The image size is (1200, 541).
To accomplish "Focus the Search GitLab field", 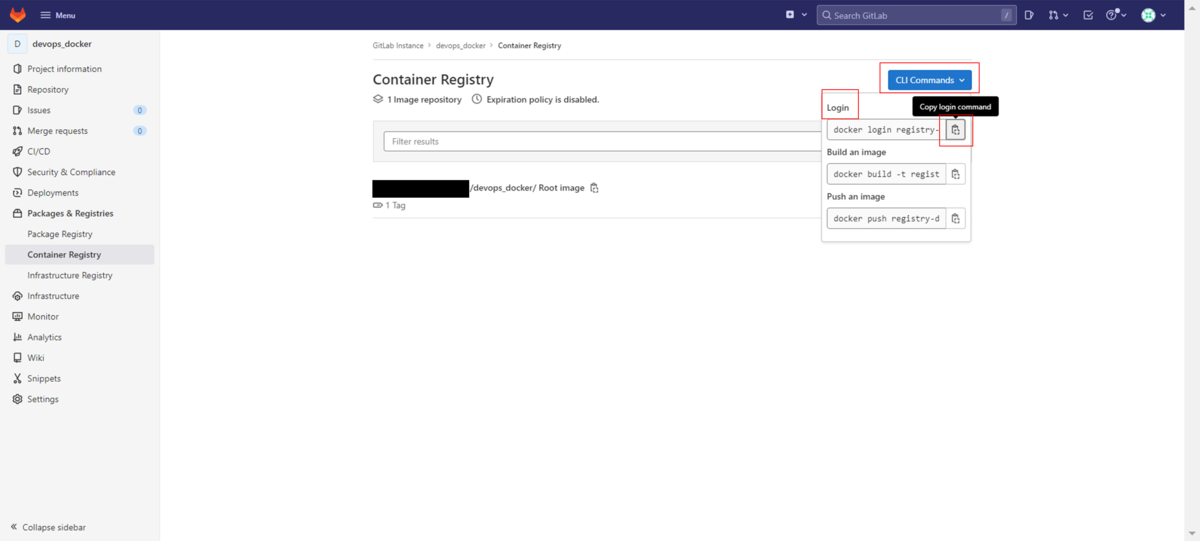I will point(916,15).
